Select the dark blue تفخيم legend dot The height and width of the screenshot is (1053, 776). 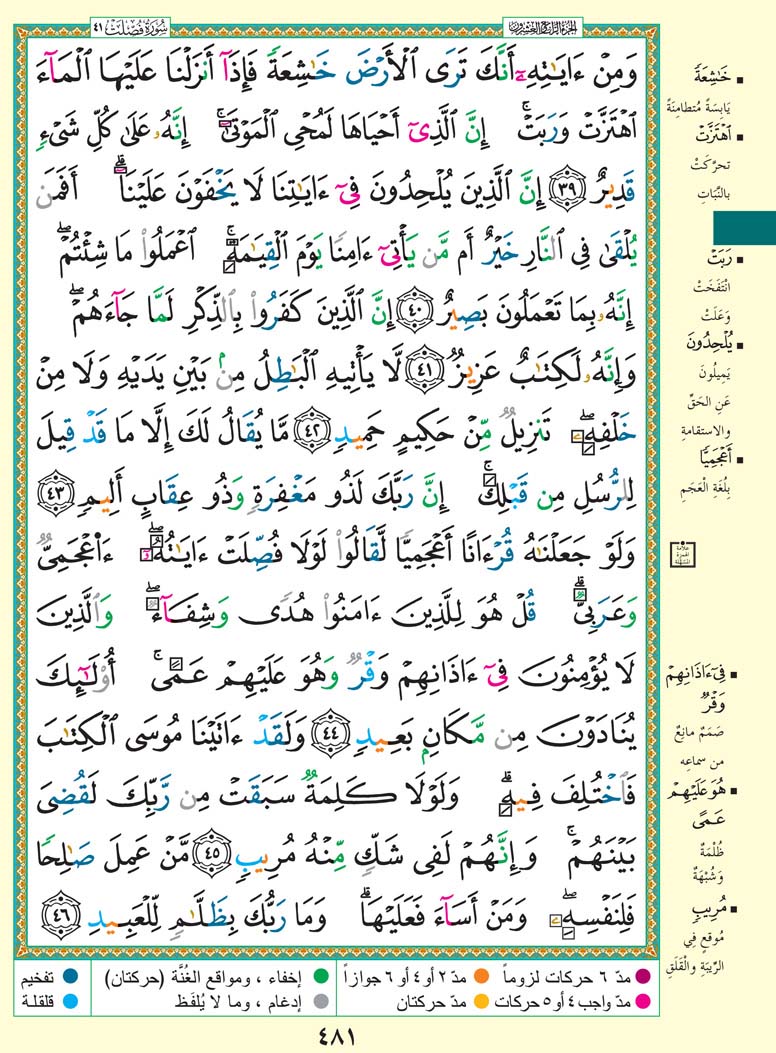(x=68, y=978)
